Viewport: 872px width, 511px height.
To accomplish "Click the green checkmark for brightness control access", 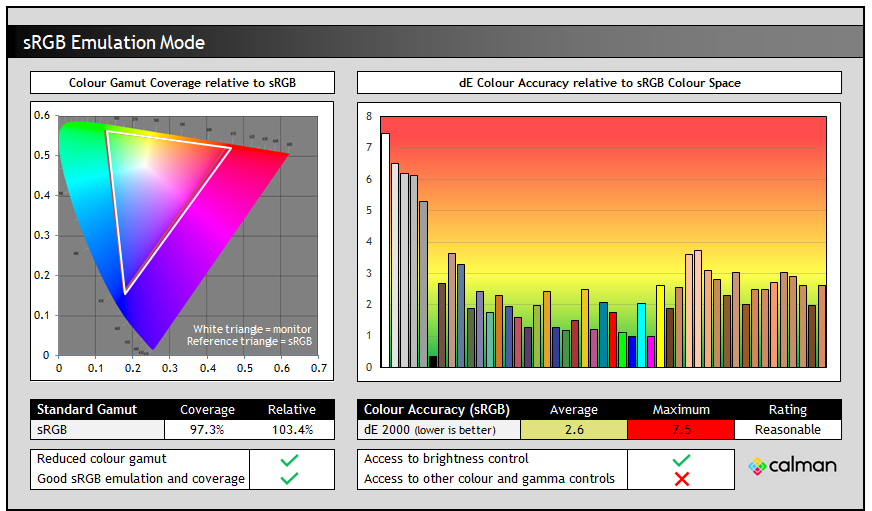I will pos(681,460).
